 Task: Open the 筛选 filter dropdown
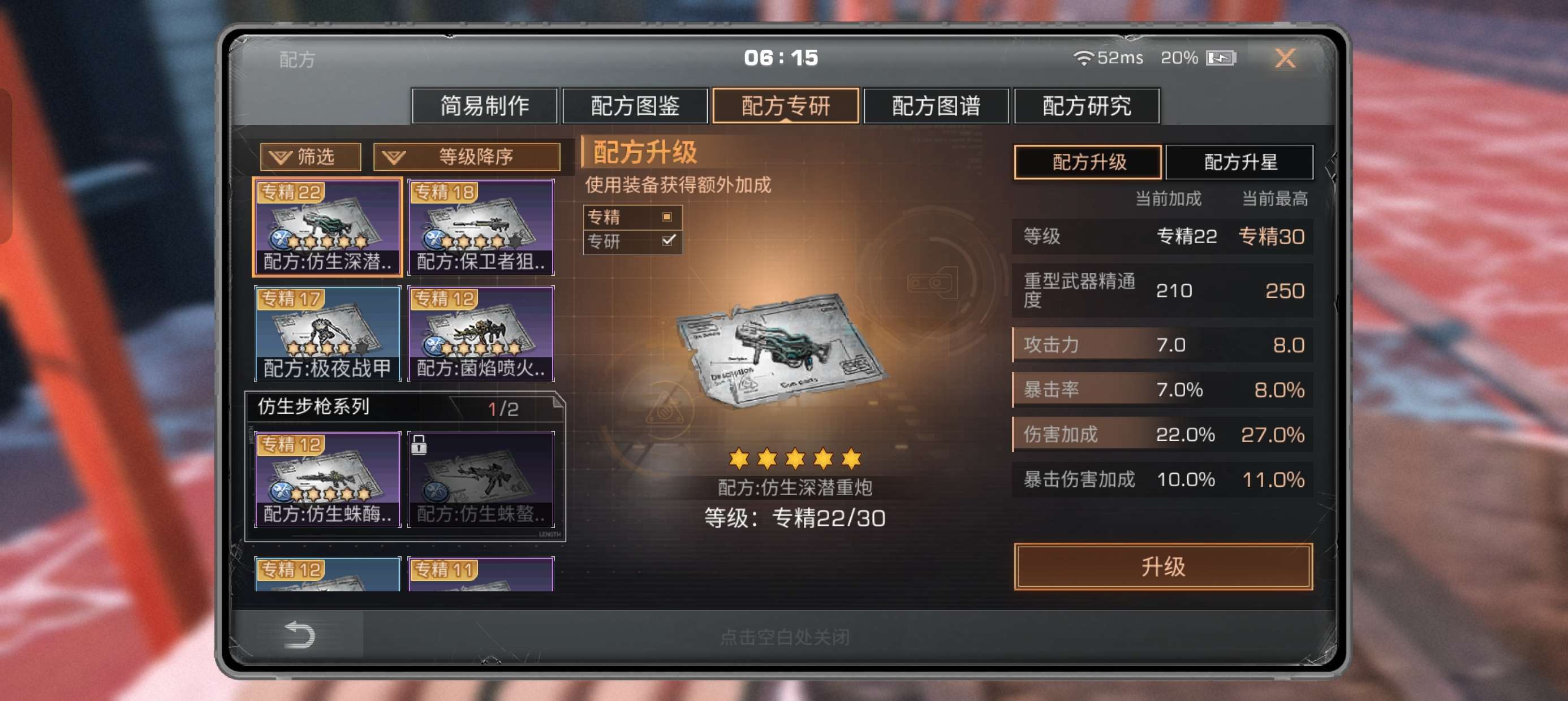click(311, 157)
